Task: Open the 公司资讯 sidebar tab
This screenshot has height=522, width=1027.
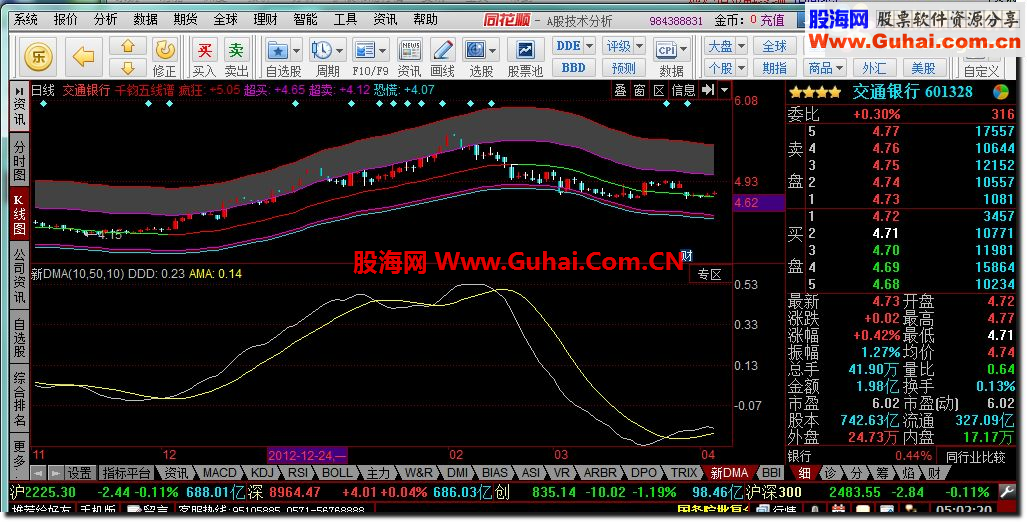Action: click(20, 276)
